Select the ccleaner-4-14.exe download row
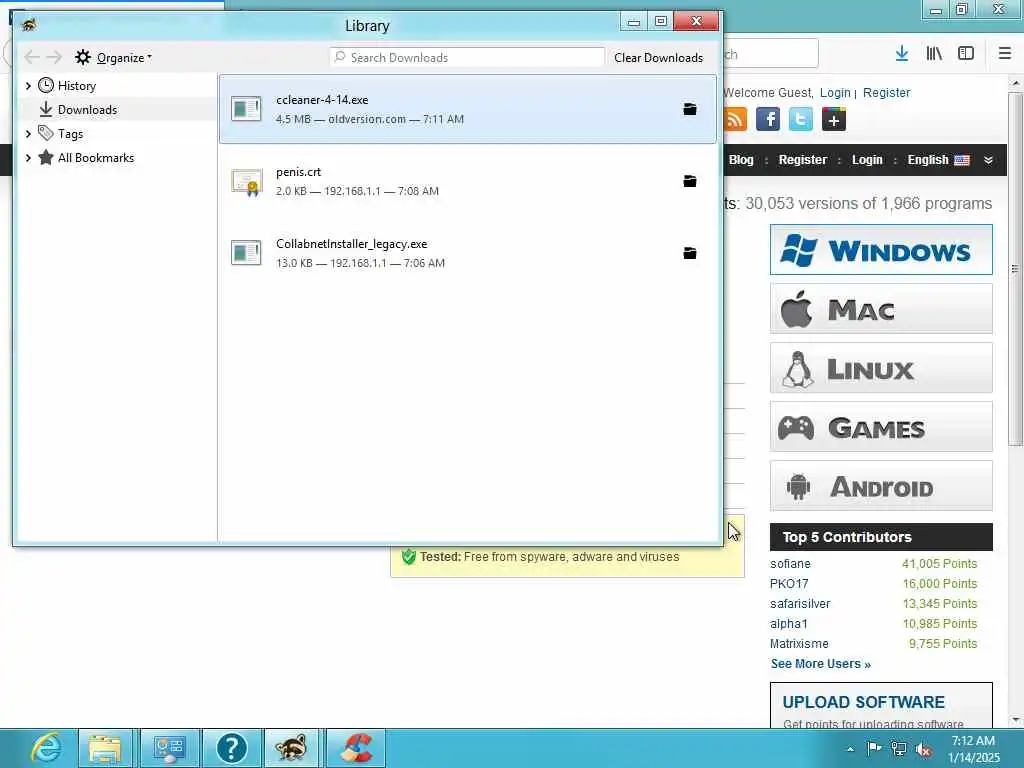The width and height of the screenshot is (1024, 768). 468,109
